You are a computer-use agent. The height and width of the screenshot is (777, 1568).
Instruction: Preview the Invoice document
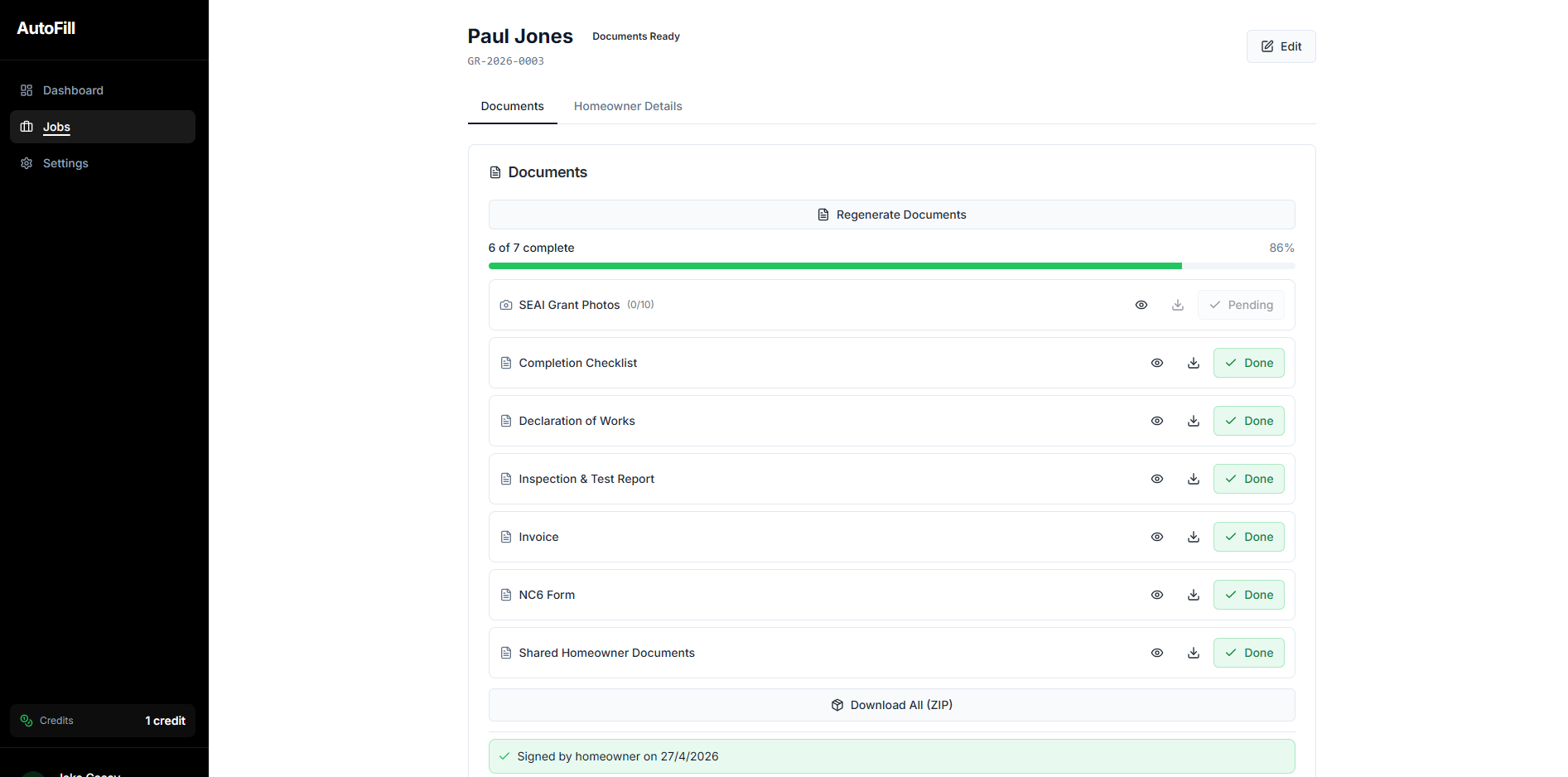pyautogui.click(x=1157, y=537)
